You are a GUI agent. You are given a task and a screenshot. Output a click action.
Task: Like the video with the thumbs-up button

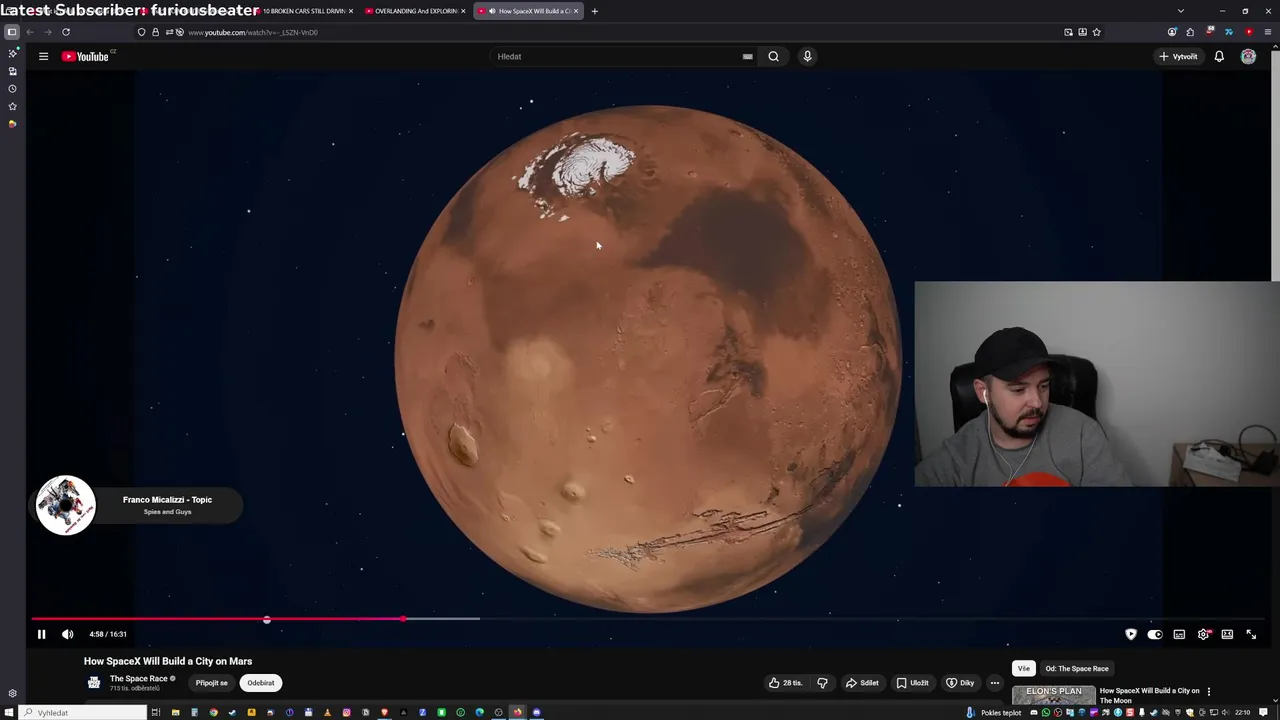(786, 683)
